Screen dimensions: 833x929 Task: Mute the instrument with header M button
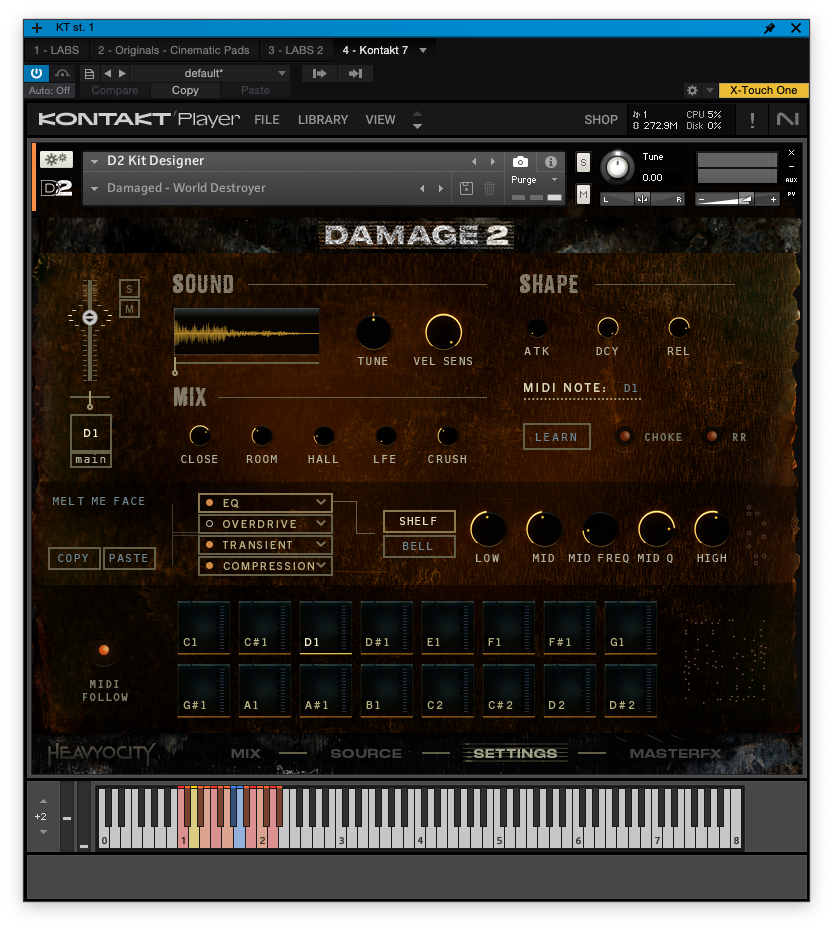[x=583, y=194]
